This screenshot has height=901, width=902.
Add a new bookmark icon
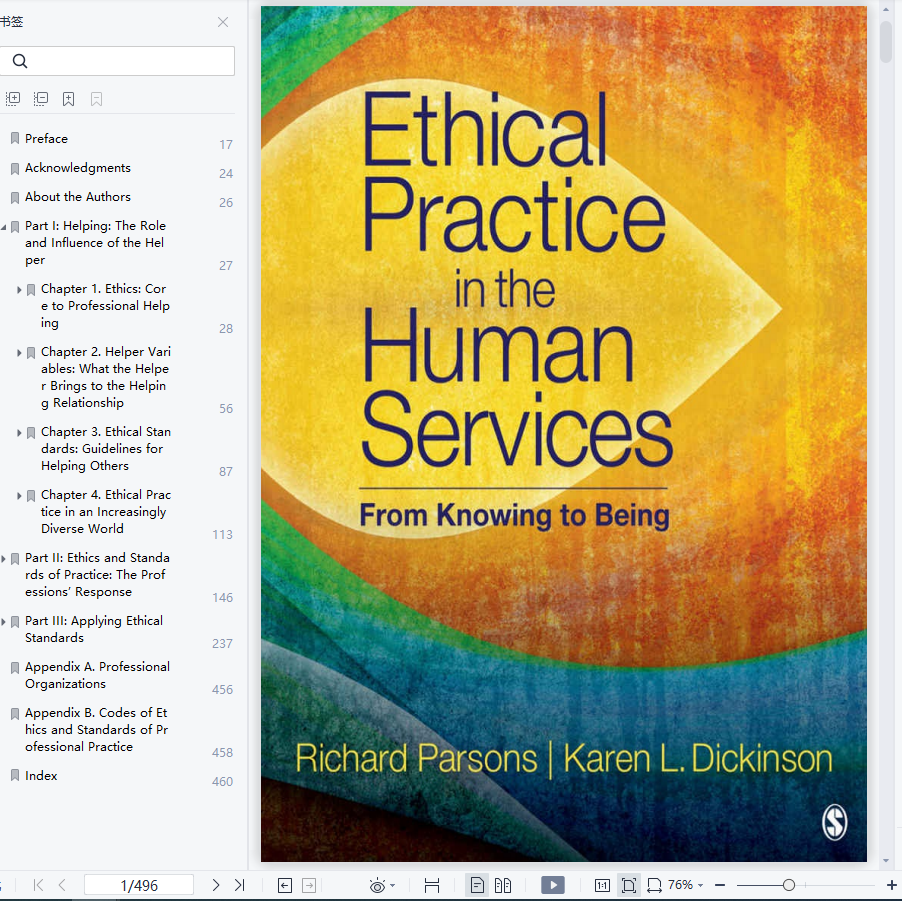(x=68, y=99)
